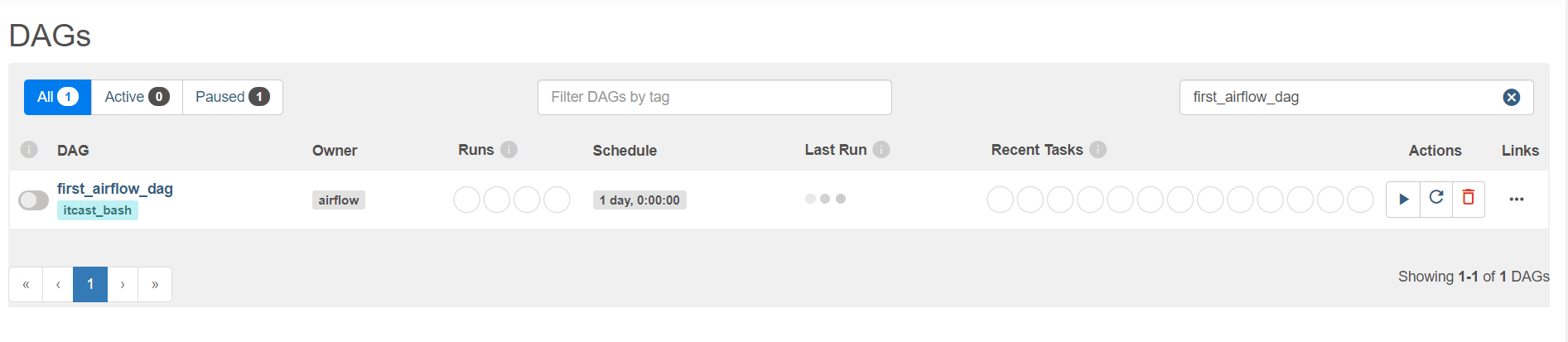Switch to the Active DAGs tab
Screen dimensions: 1568x342
(137, 98)
